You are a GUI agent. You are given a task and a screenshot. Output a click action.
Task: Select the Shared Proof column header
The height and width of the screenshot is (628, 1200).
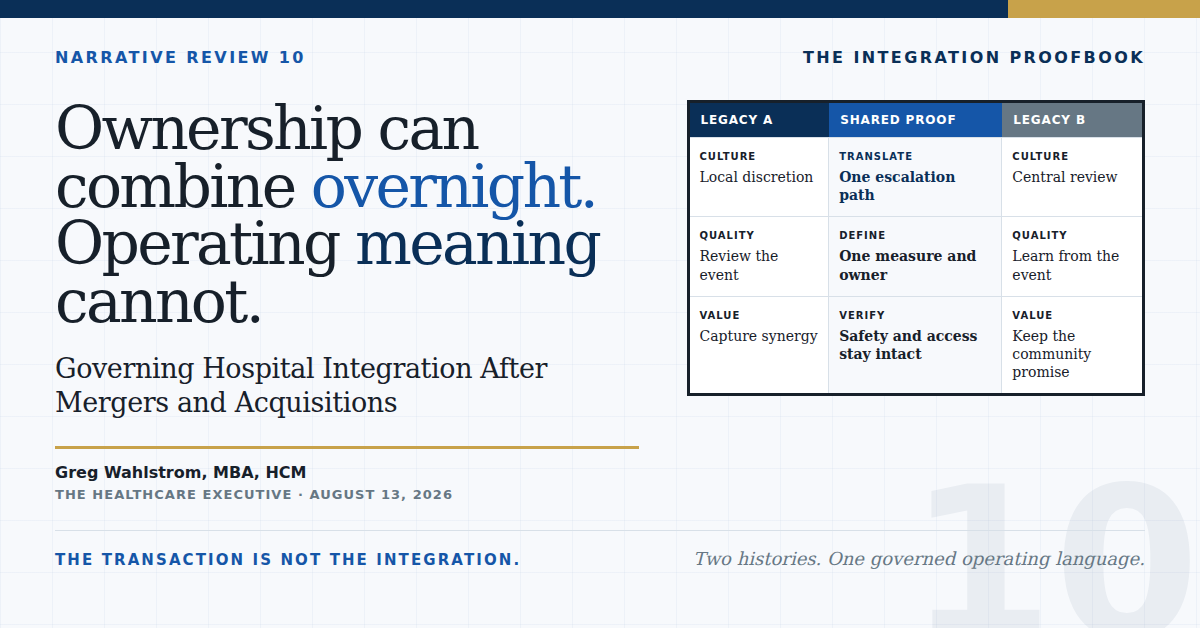pos(915,120)
